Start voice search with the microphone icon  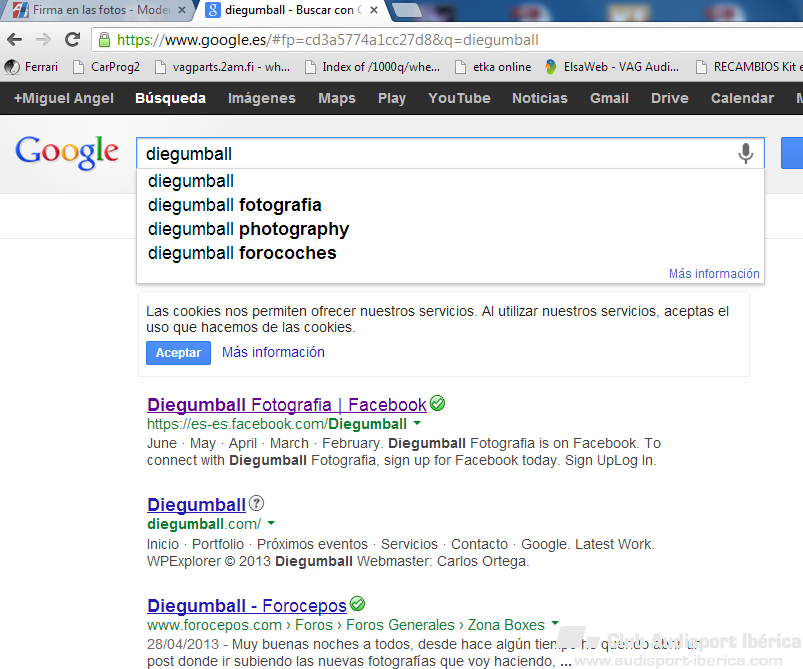pyautogui.click(x=746, y=153)
